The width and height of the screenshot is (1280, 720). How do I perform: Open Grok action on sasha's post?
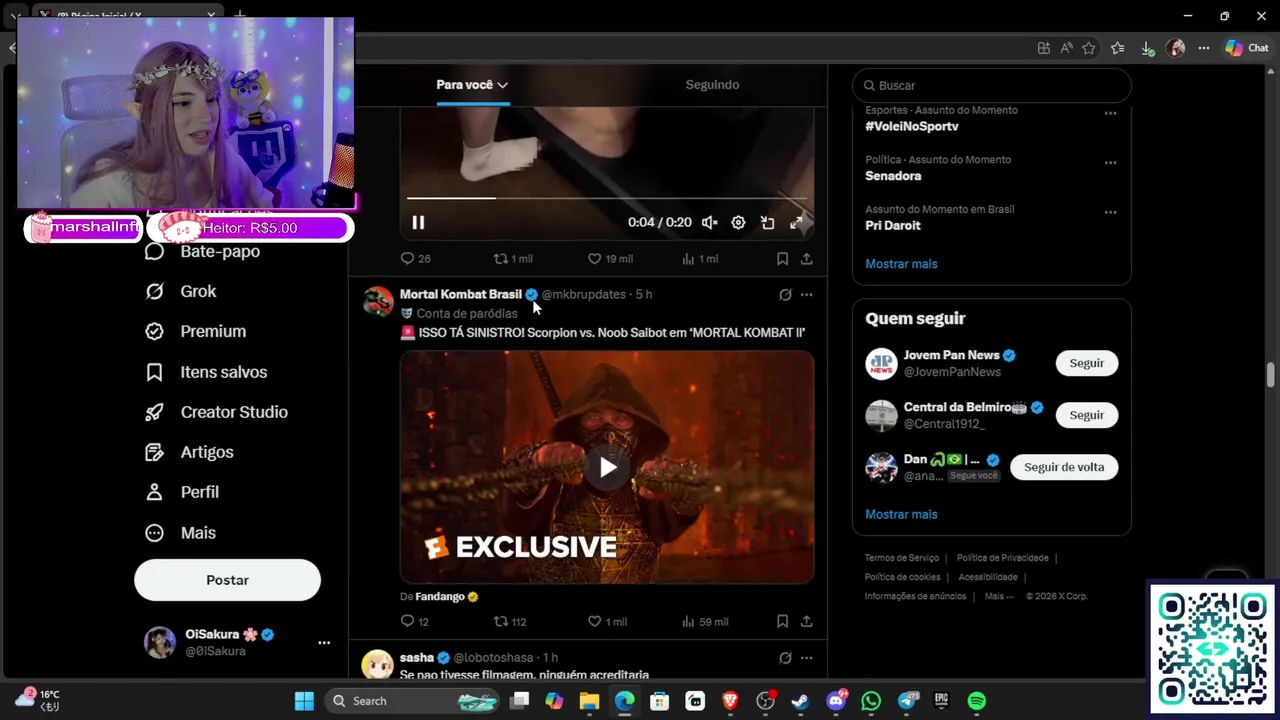(x=785, y=658)
